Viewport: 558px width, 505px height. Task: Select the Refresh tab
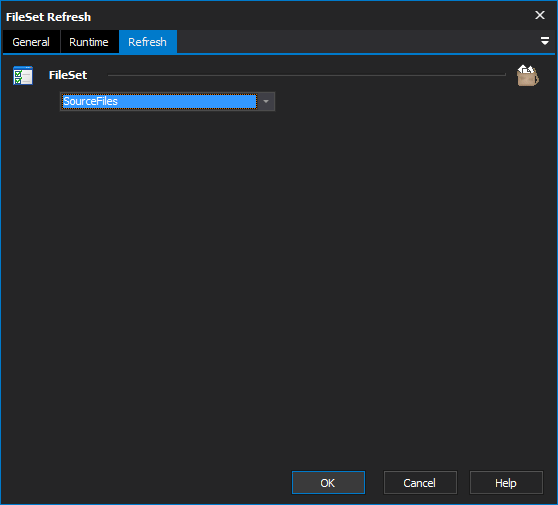[x=148, y=42]
